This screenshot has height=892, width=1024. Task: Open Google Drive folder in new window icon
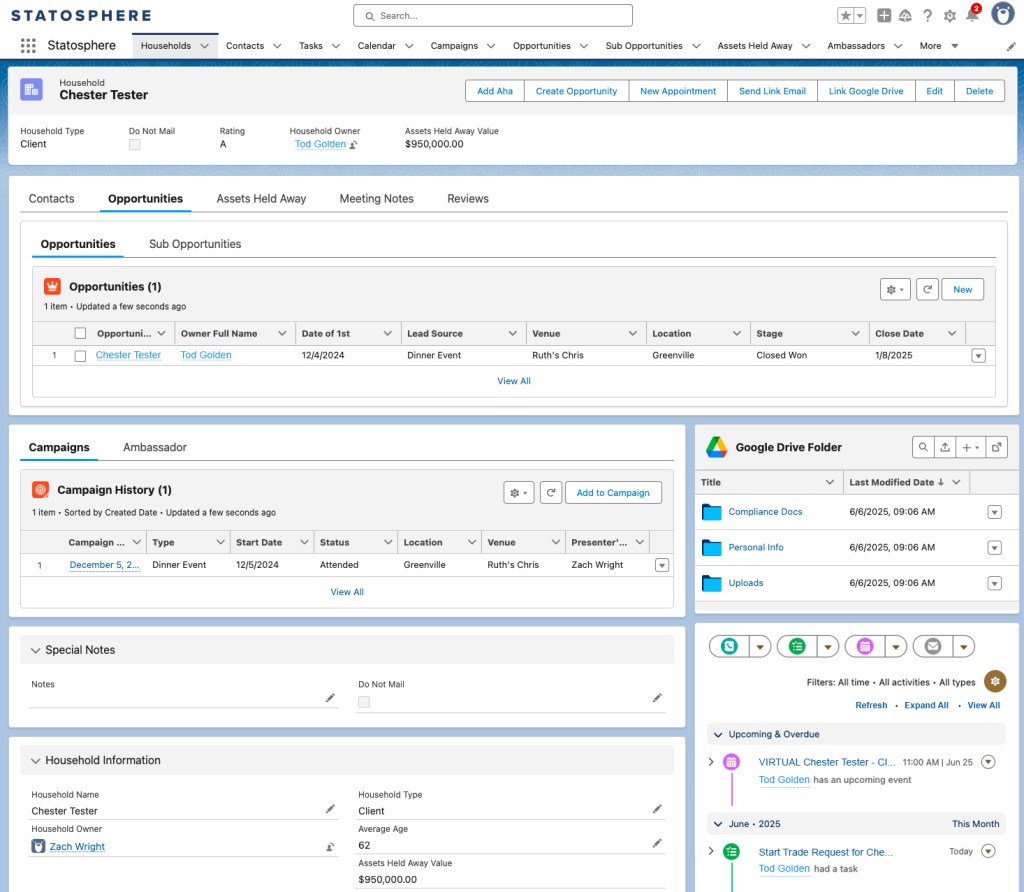point(996,447)
